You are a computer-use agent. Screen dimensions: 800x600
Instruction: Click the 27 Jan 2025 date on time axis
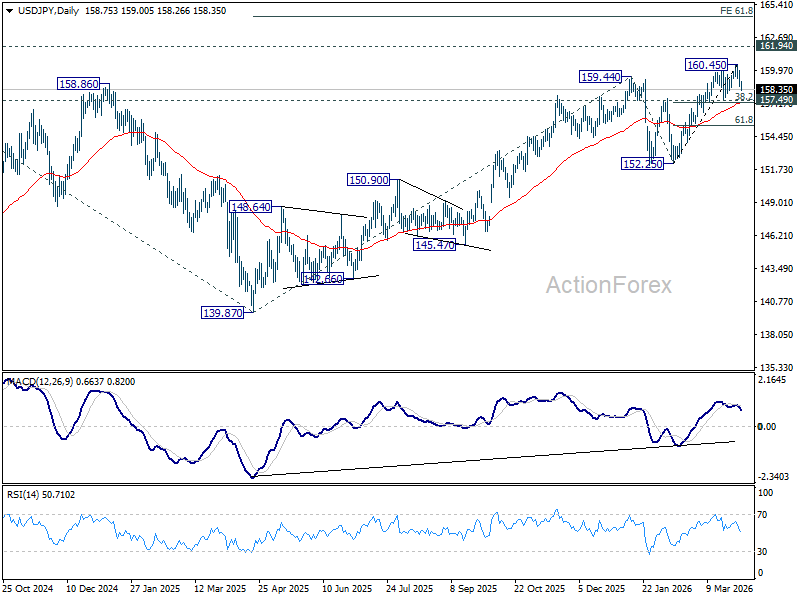(x=156, y=588)
